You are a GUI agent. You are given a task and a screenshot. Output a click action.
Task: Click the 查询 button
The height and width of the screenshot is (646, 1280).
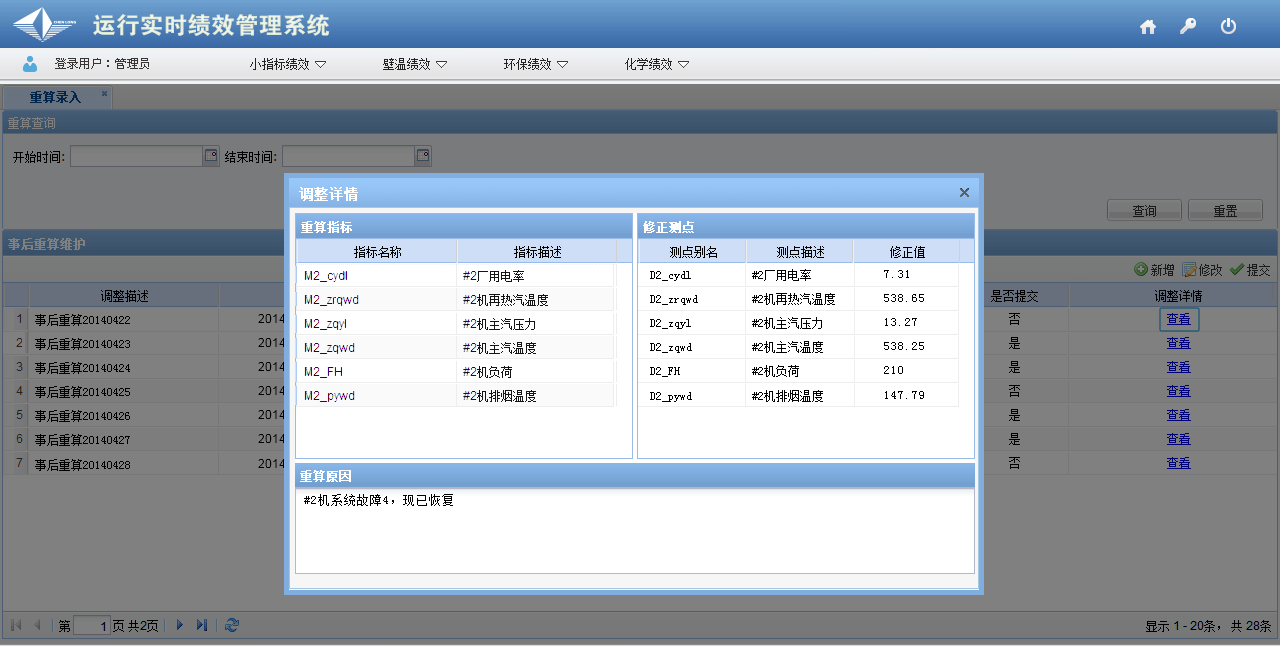point(1144,211)
